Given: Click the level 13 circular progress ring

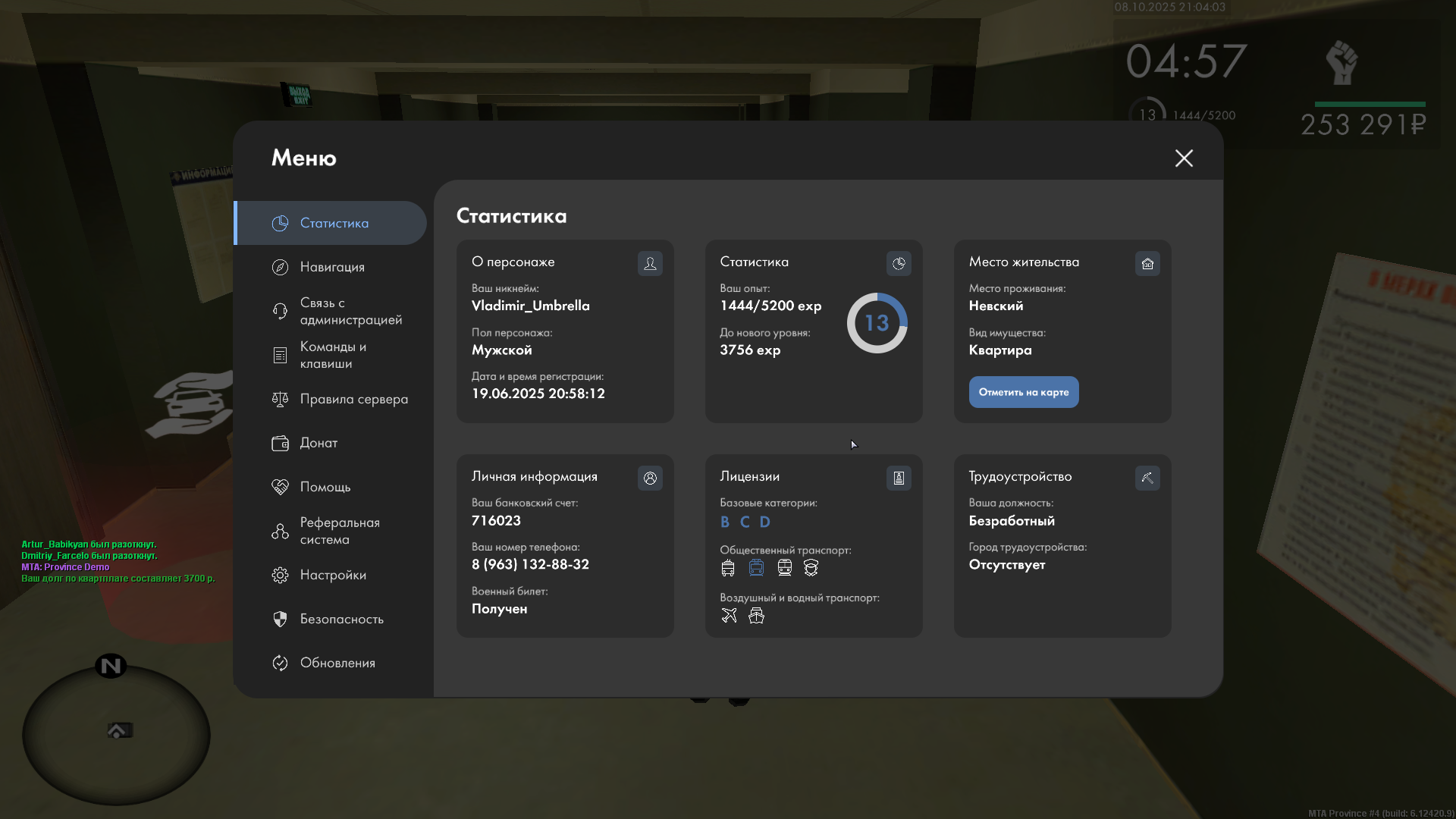Looking at the screenshot, I should 877,323.
